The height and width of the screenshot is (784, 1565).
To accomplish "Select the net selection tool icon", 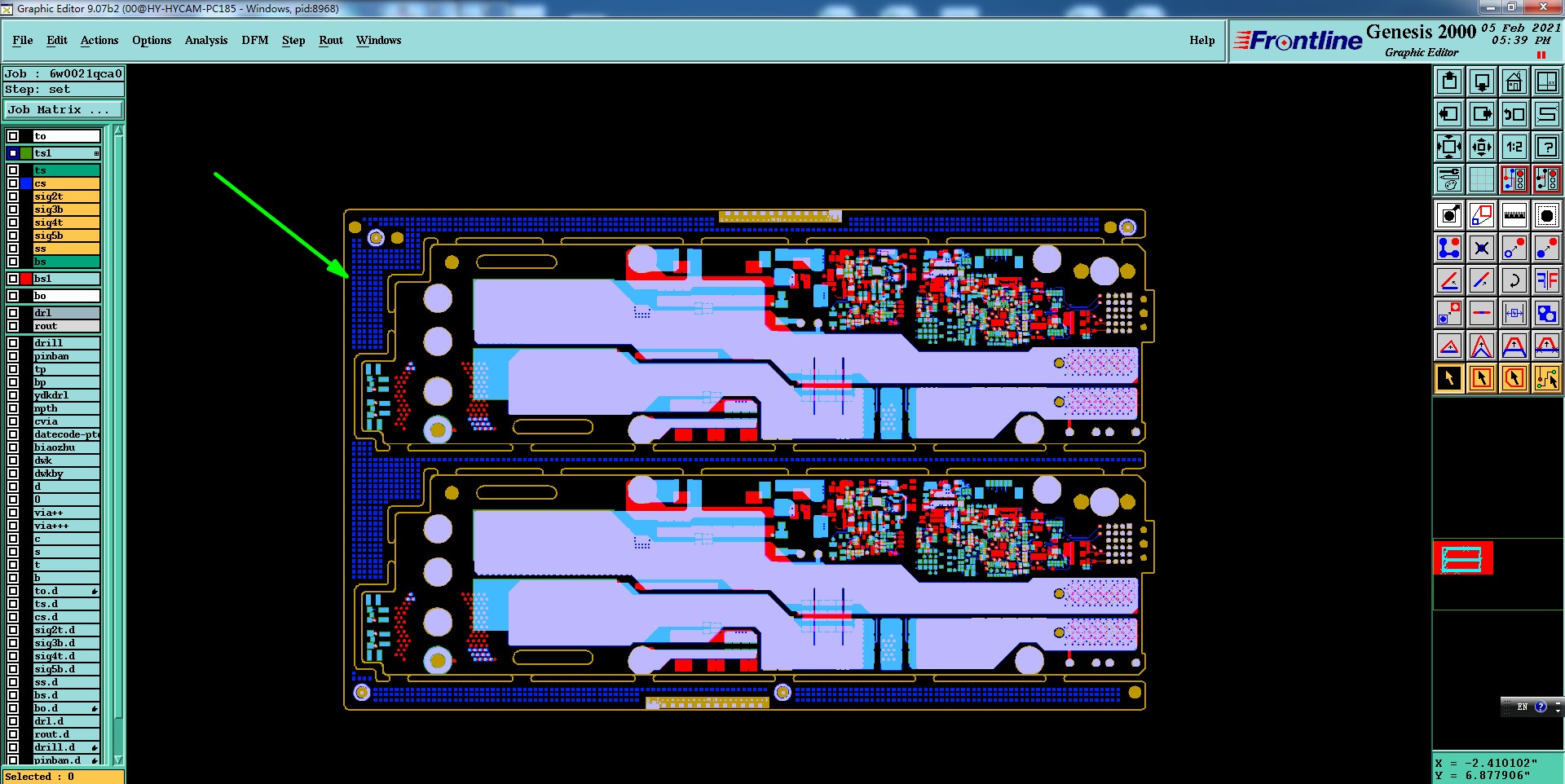I will [1546, 378].
